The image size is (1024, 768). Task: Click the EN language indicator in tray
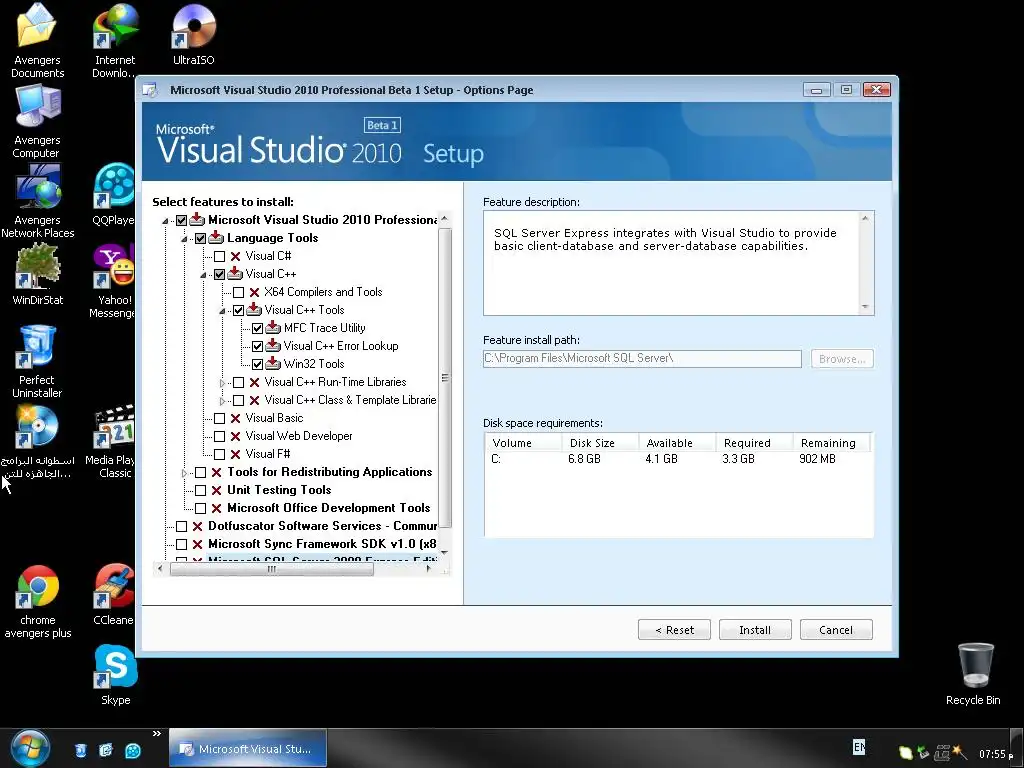point(859,746)
